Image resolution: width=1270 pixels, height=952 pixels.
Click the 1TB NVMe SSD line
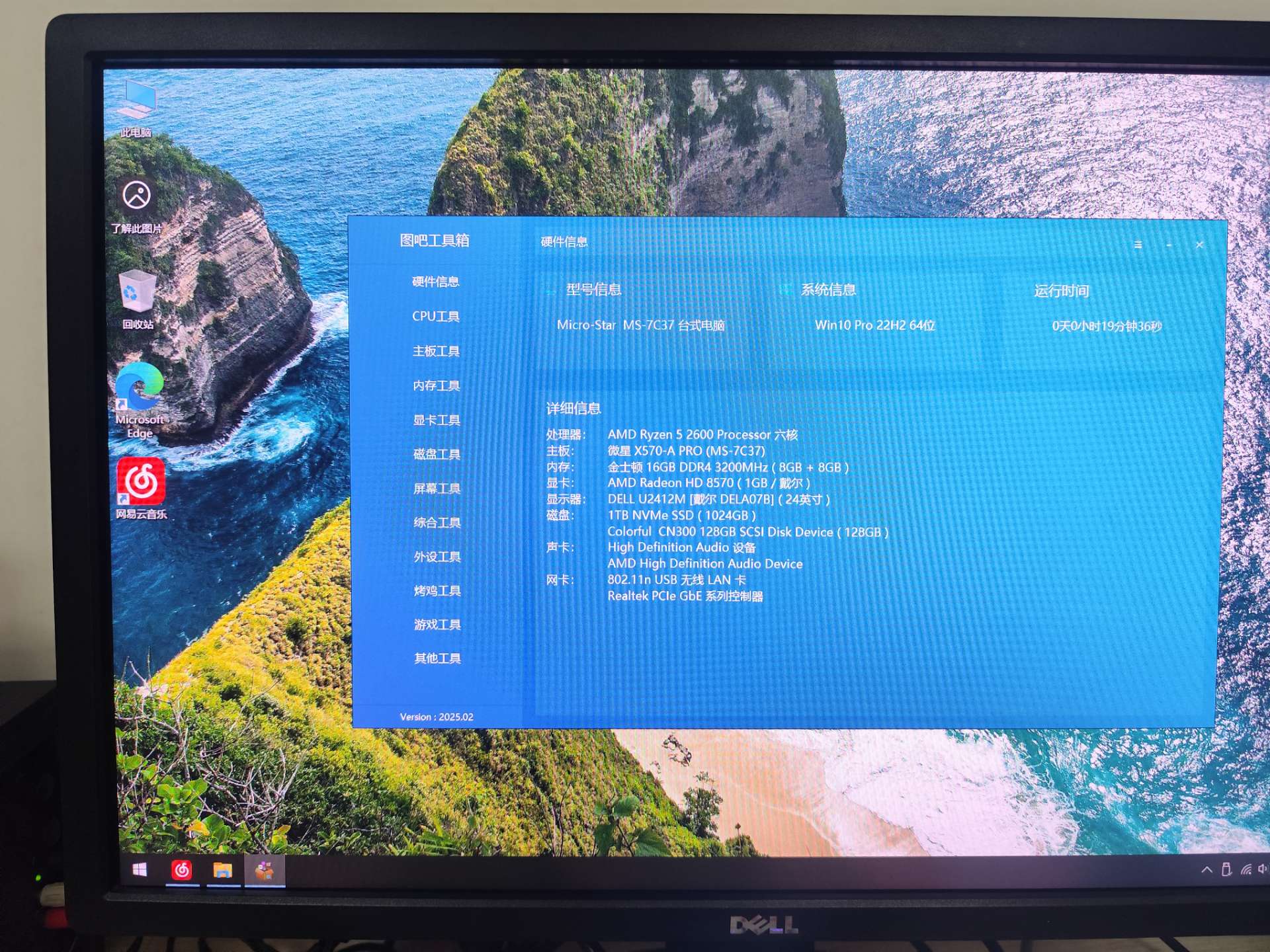pyautogui.click(x=681, y=515)
